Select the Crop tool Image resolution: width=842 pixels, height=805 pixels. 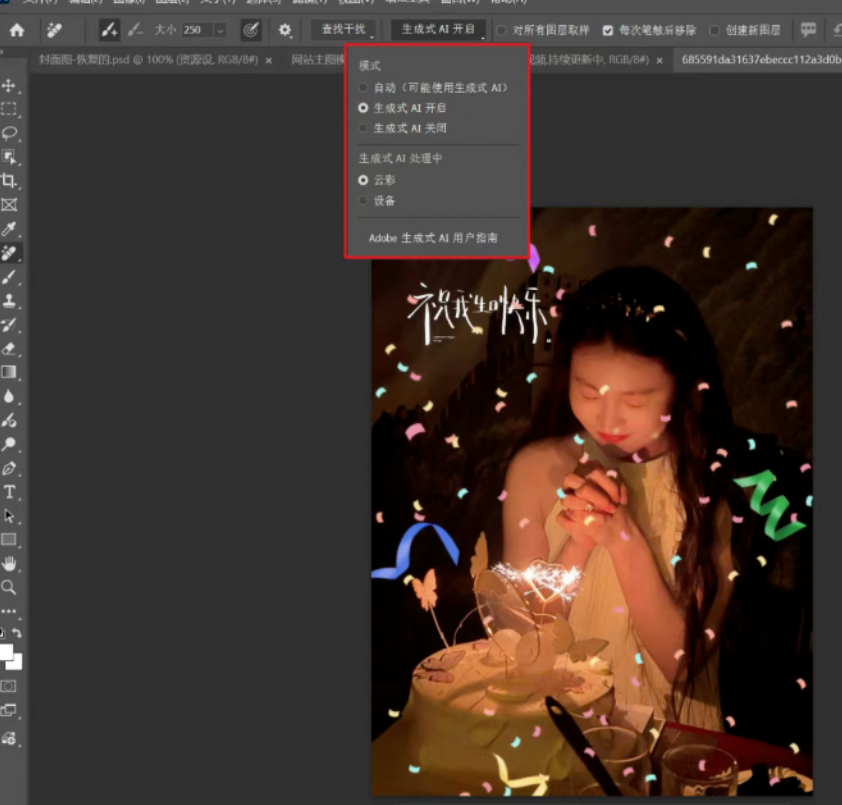point(9,180)
